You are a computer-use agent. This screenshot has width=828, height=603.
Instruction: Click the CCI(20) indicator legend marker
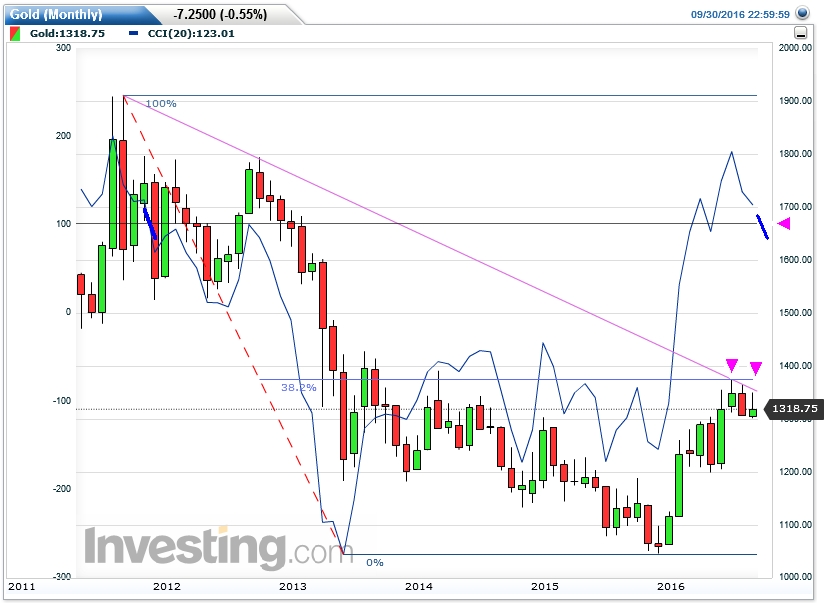133,33
